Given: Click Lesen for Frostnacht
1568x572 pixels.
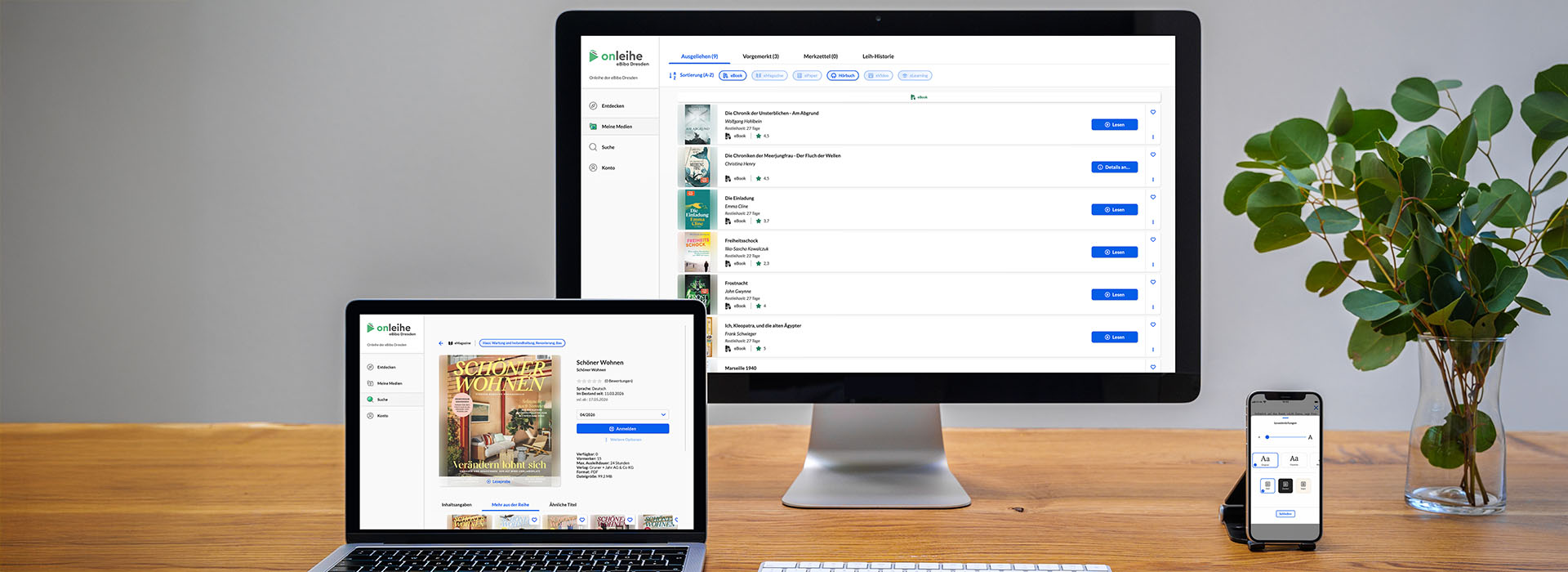Looking at the screenshot, I should coord(1115,295).
